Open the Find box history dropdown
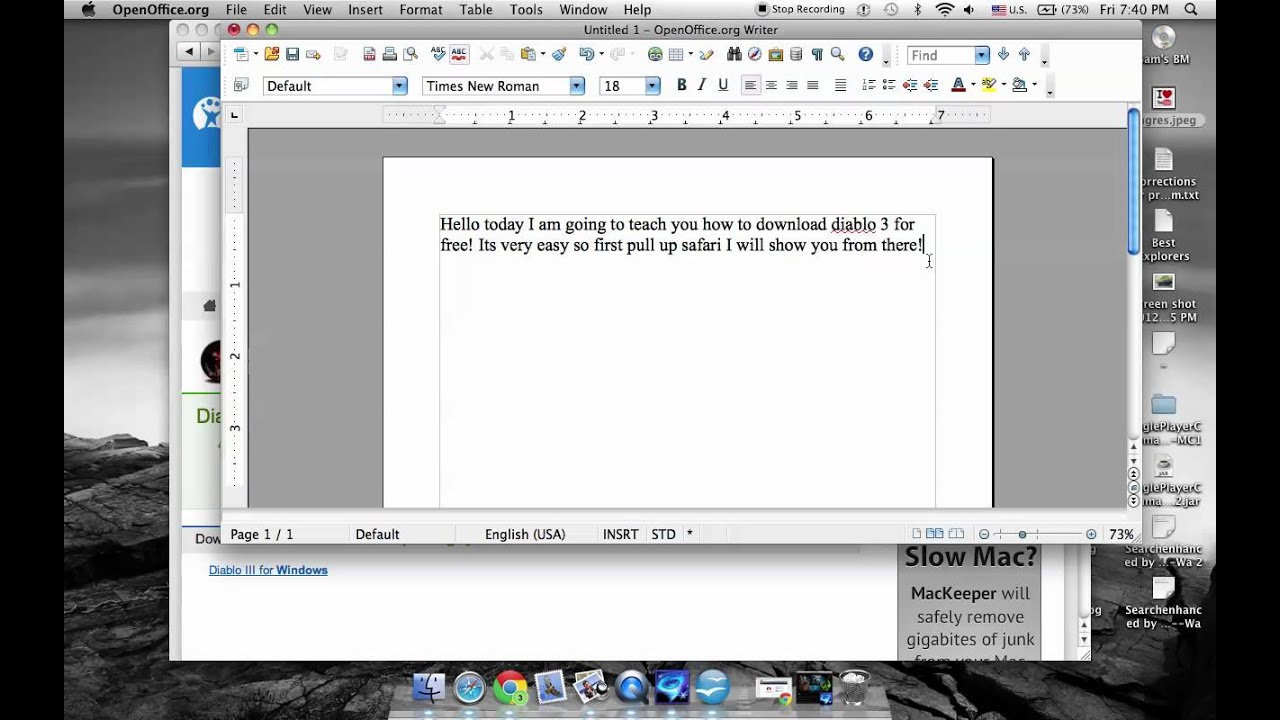This screenshot has width=1280, height=720. click(982, 55)
